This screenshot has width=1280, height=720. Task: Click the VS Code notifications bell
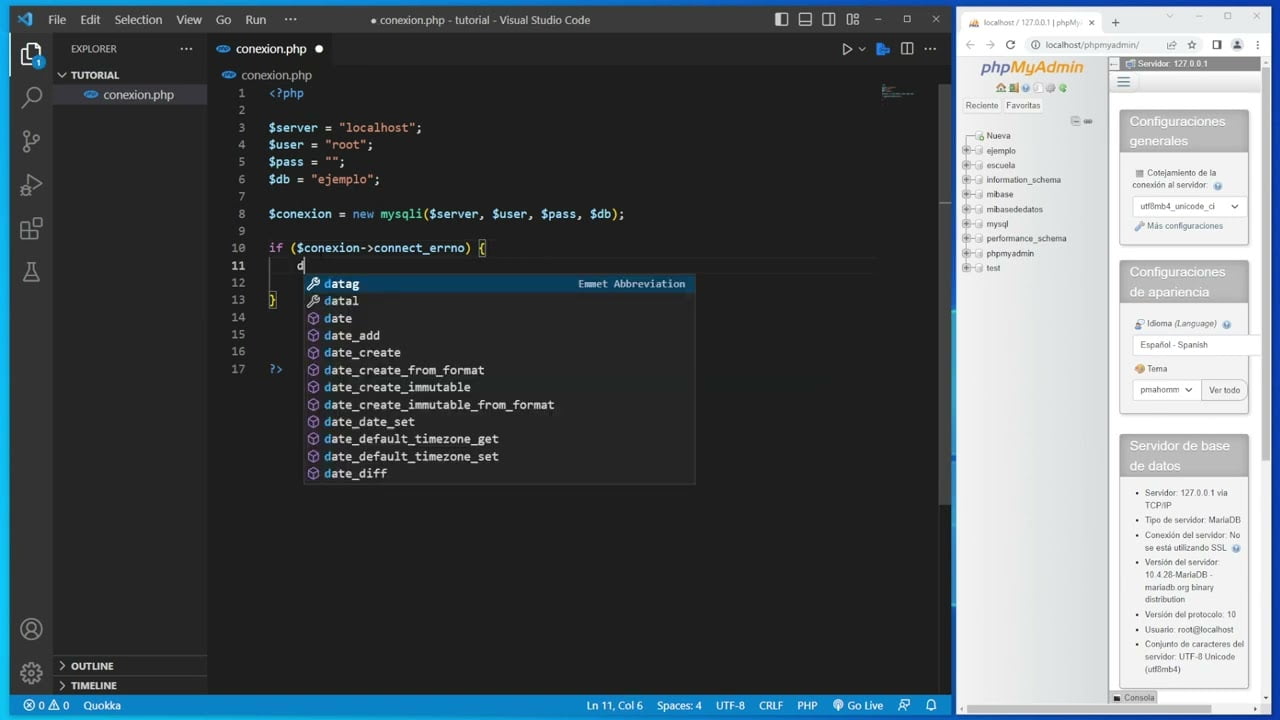click(931, 705)
